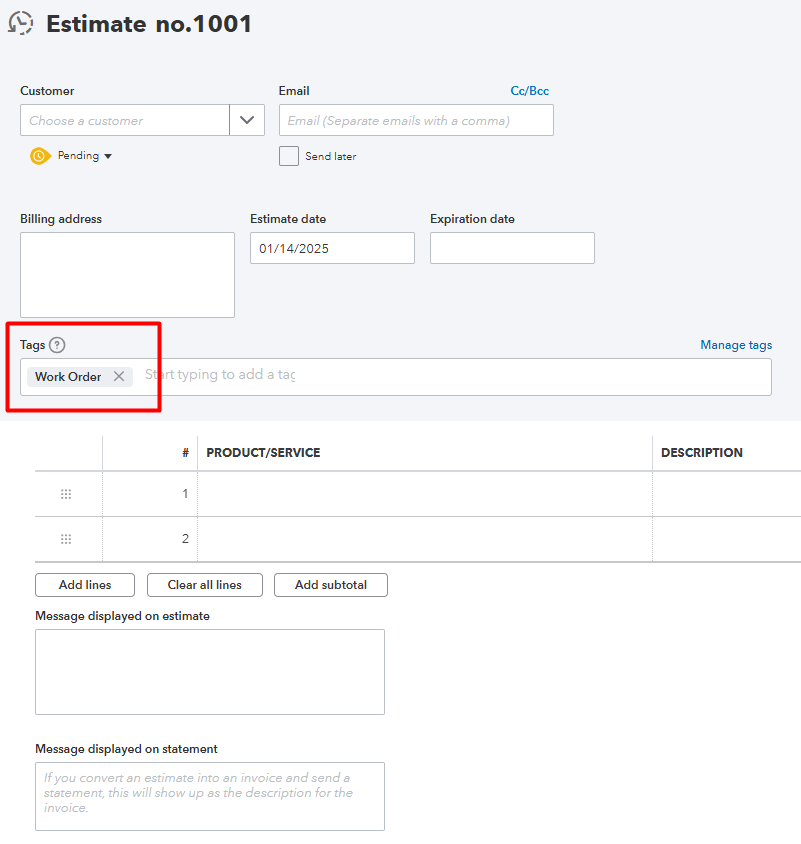Open the Manage tags link
Image resolution: width=801 pixels, height=844 pixels.
[x=736, y=344]
